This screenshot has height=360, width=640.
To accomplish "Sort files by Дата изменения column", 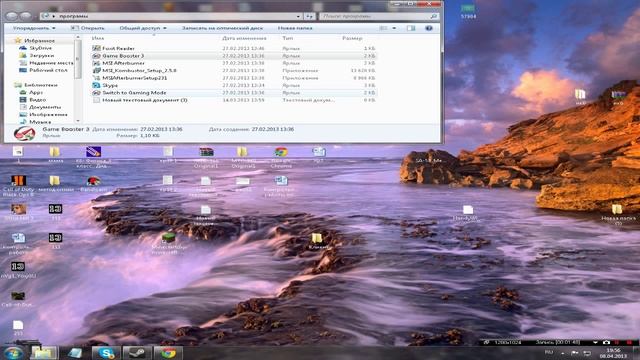I will [244, 38].
